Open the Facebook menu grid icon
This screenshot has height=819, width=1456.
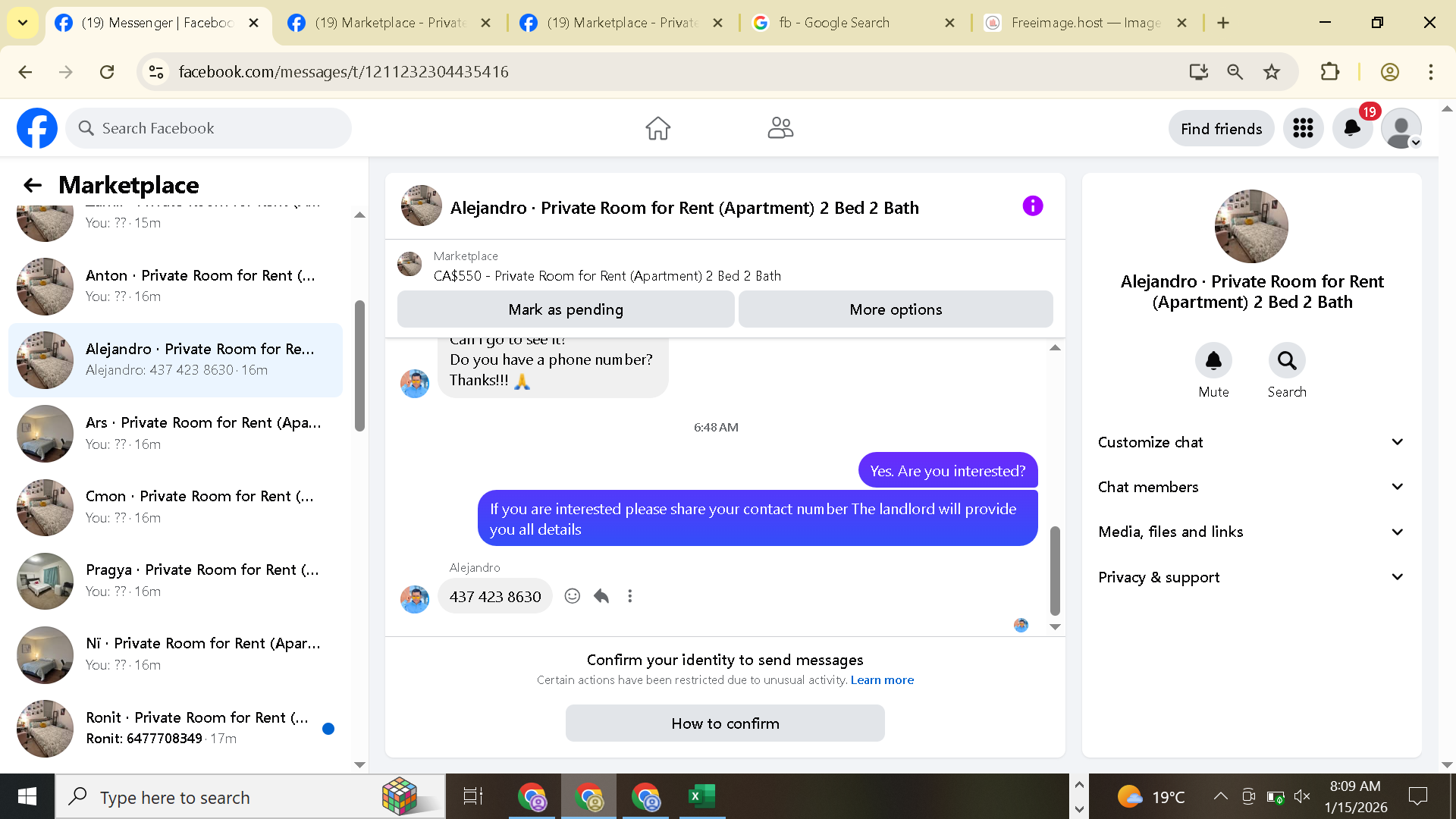[x=1303, y=128]
